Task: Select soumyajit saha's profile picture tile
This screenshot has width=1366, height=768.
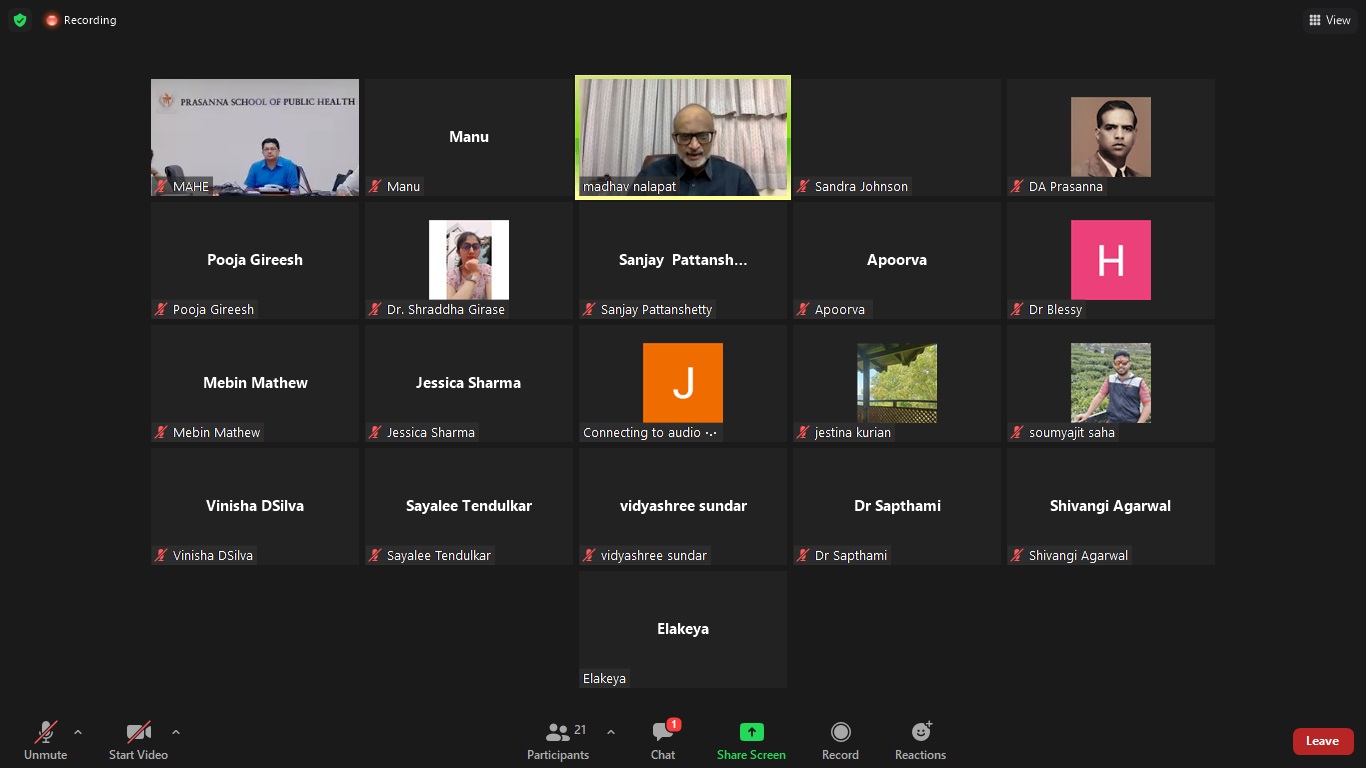Action: tap(1110, 383)
